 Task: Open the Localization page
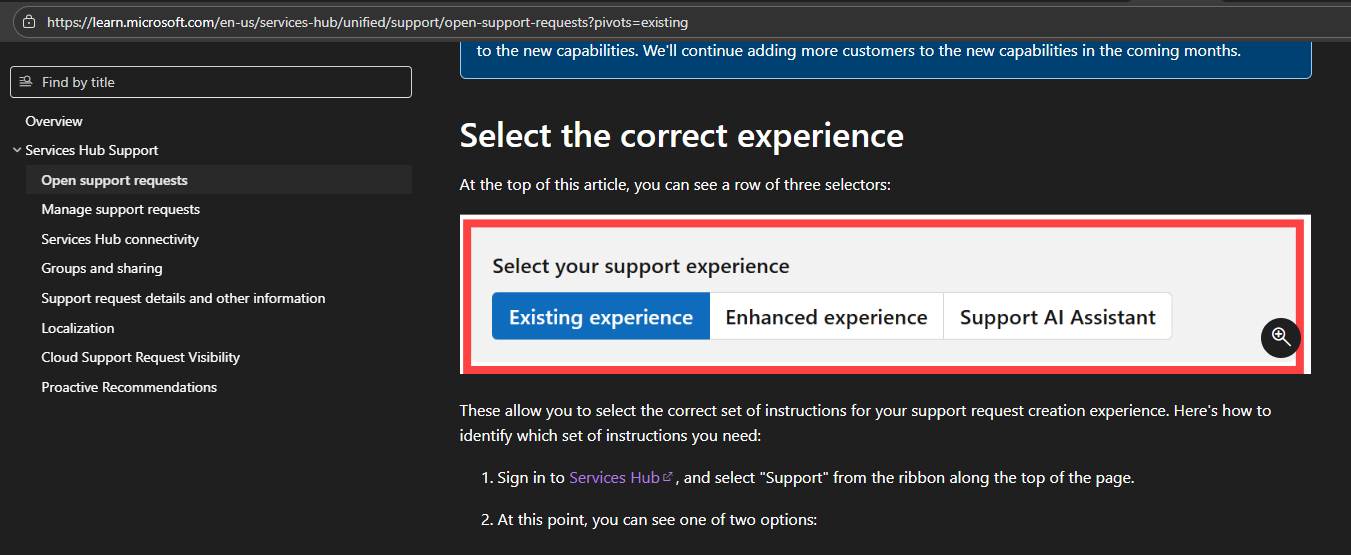tap(78, 328)
